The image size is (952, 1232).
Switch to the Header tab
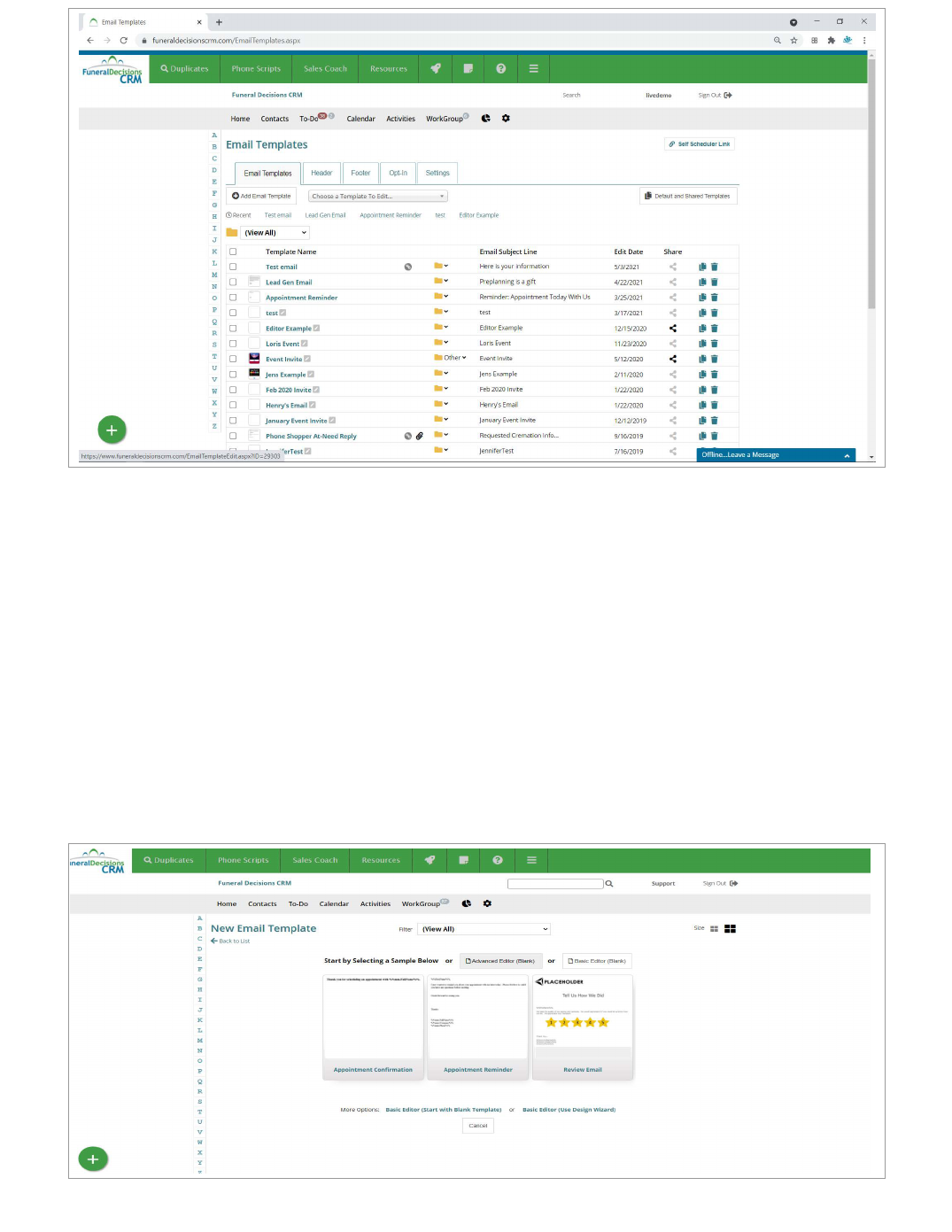coord(321,174)
